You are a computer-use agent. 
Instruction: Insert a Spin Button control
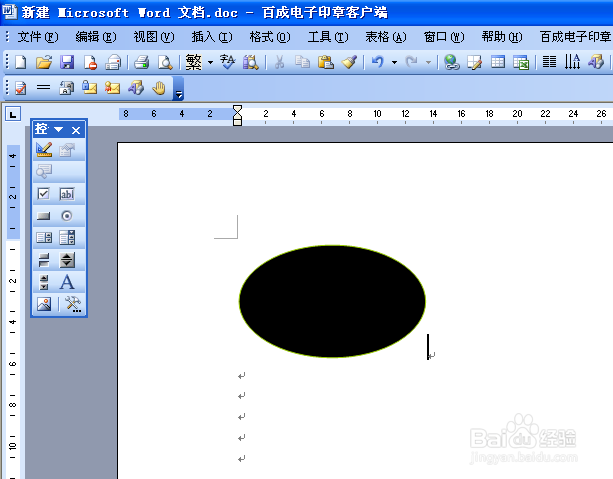tap(67, 260)
